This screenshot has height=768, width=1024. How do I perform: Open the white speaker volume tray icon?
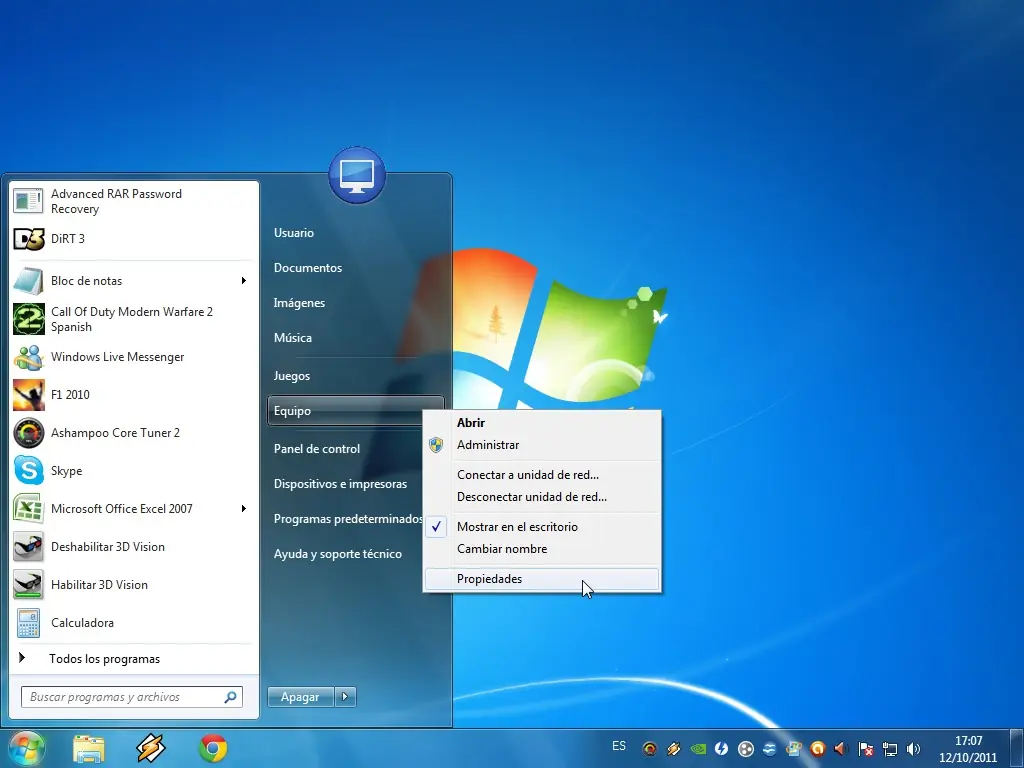pyautogui.click(x=914, y=749)
